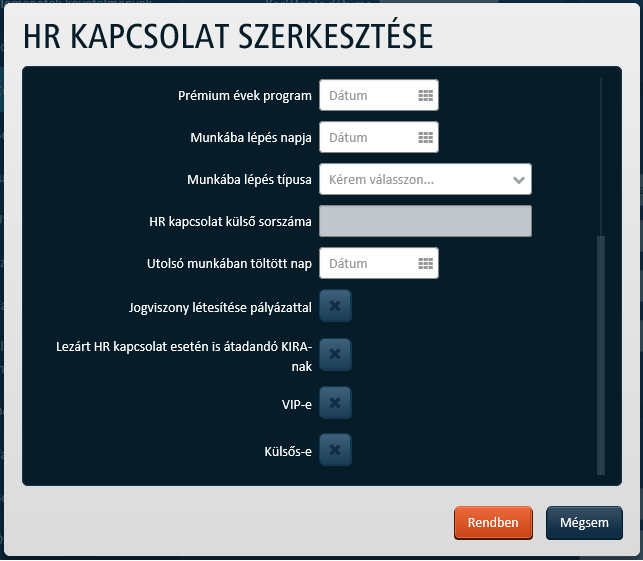Click the Prémium évek program date field

click(379, 96)
